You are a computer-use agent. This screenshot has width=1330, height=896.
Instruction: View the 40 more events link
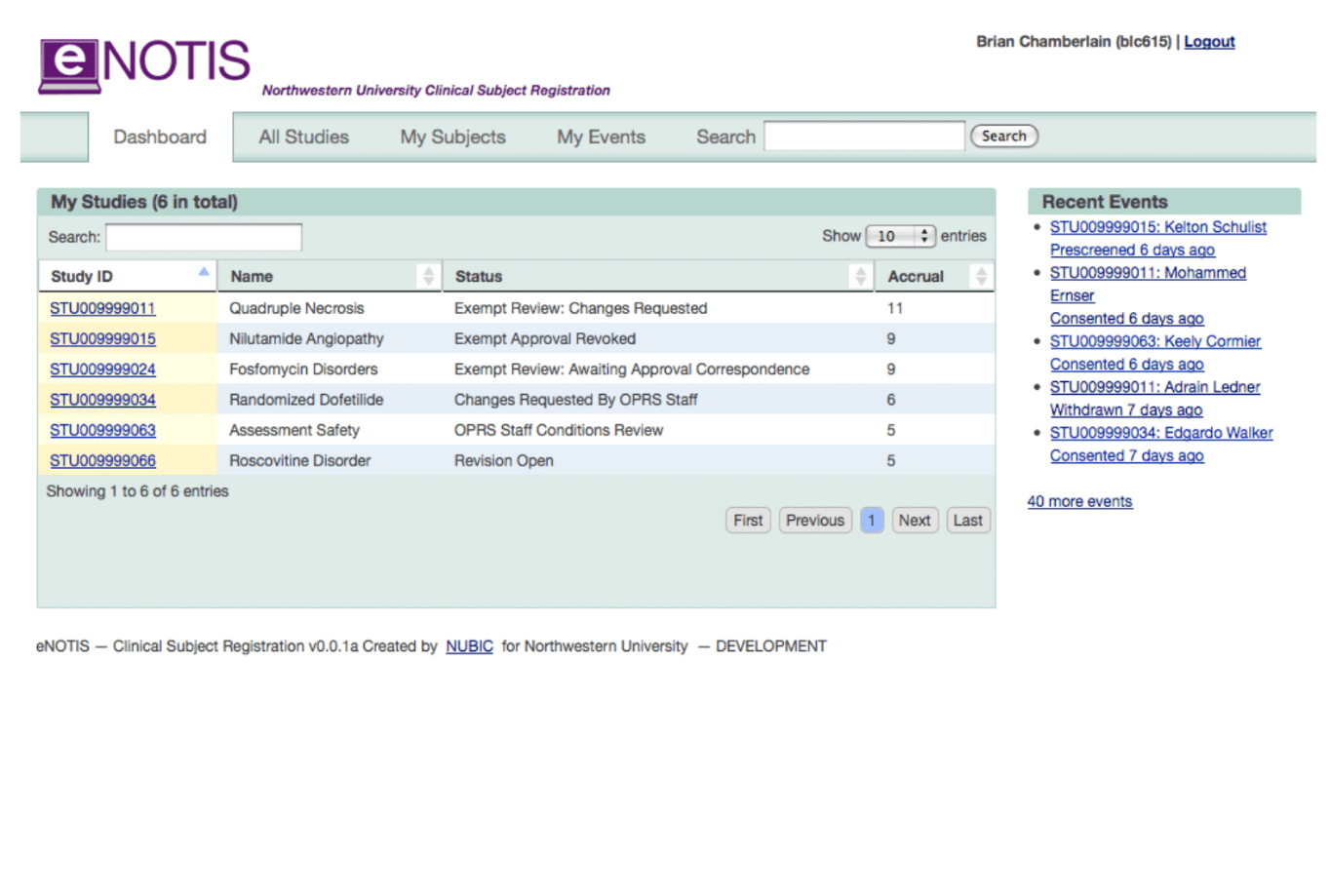tap(1079, 501)
